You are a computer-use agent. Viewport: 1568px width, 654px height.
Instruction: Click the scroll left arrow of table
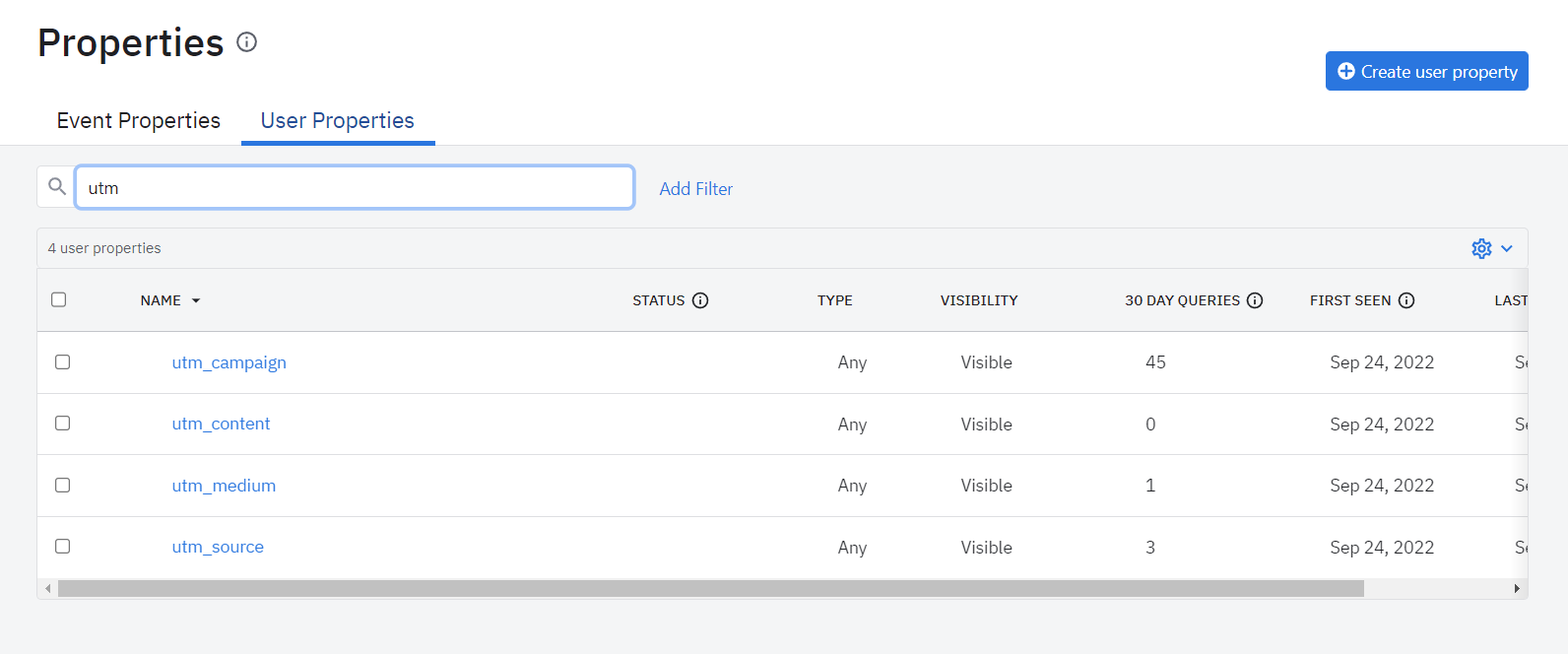(x=48, y=589)
